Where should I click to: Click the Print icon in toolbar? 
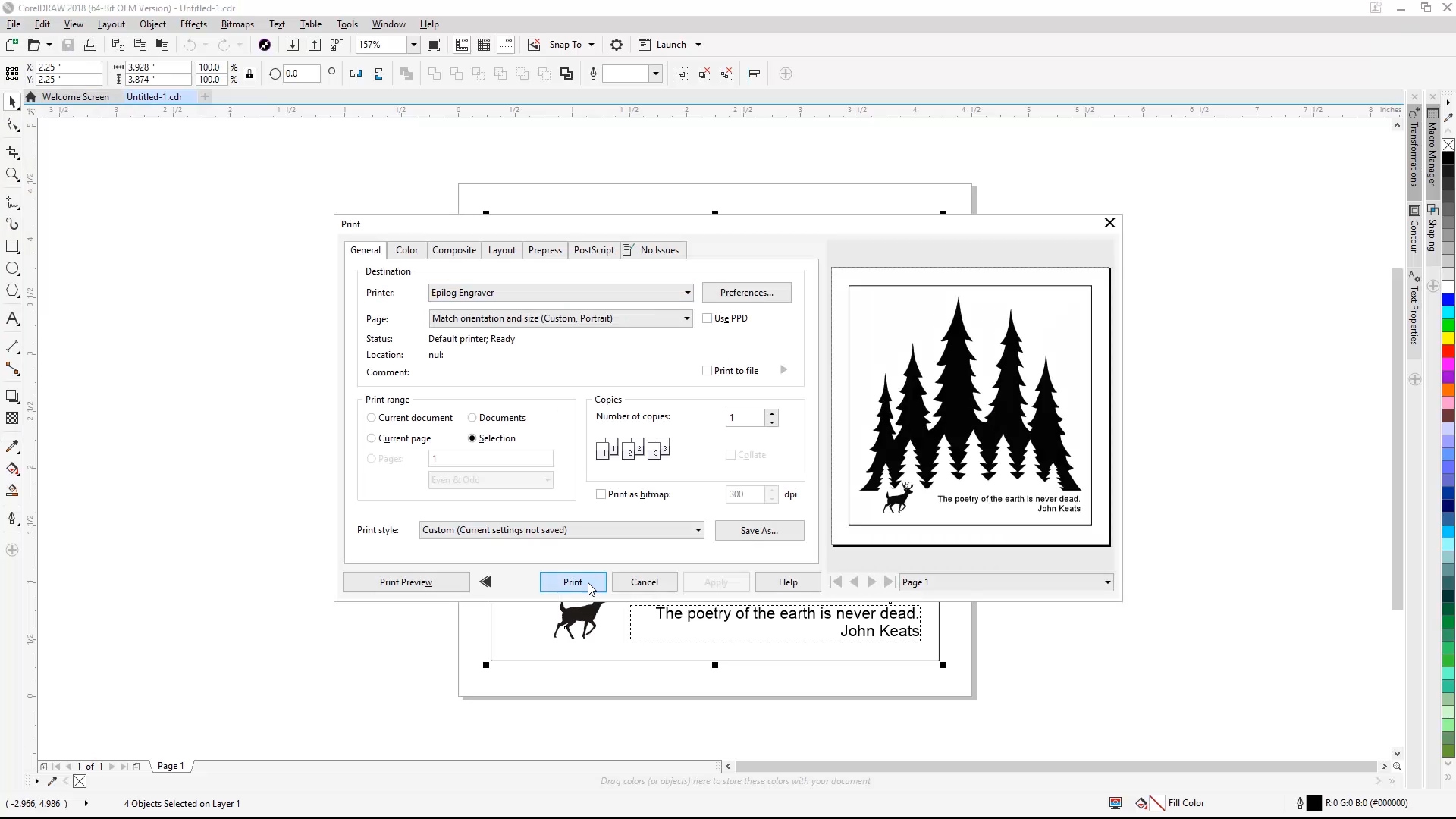90,45
